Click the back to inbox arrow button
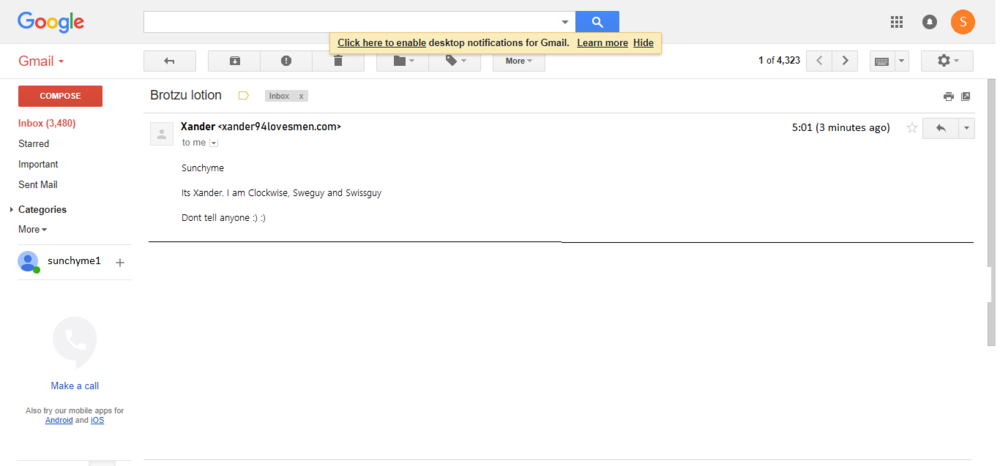The width and height of the screenshot is (1000, 466). point(169,61)
